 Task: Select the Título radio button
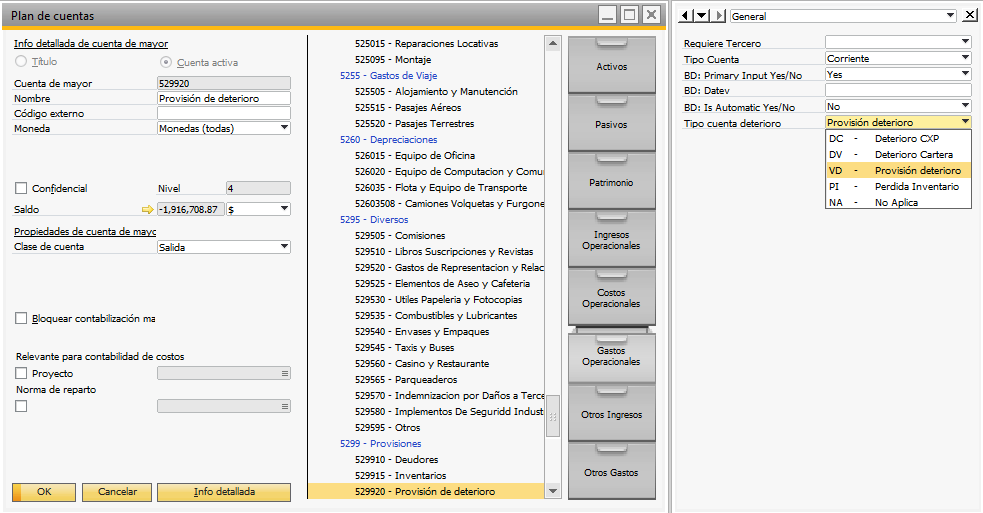[21, 62]
